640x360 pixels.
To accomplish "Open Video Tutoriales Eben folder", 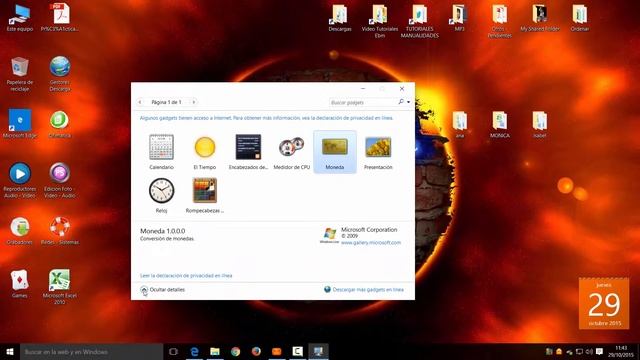I will (x=380, y=21).
